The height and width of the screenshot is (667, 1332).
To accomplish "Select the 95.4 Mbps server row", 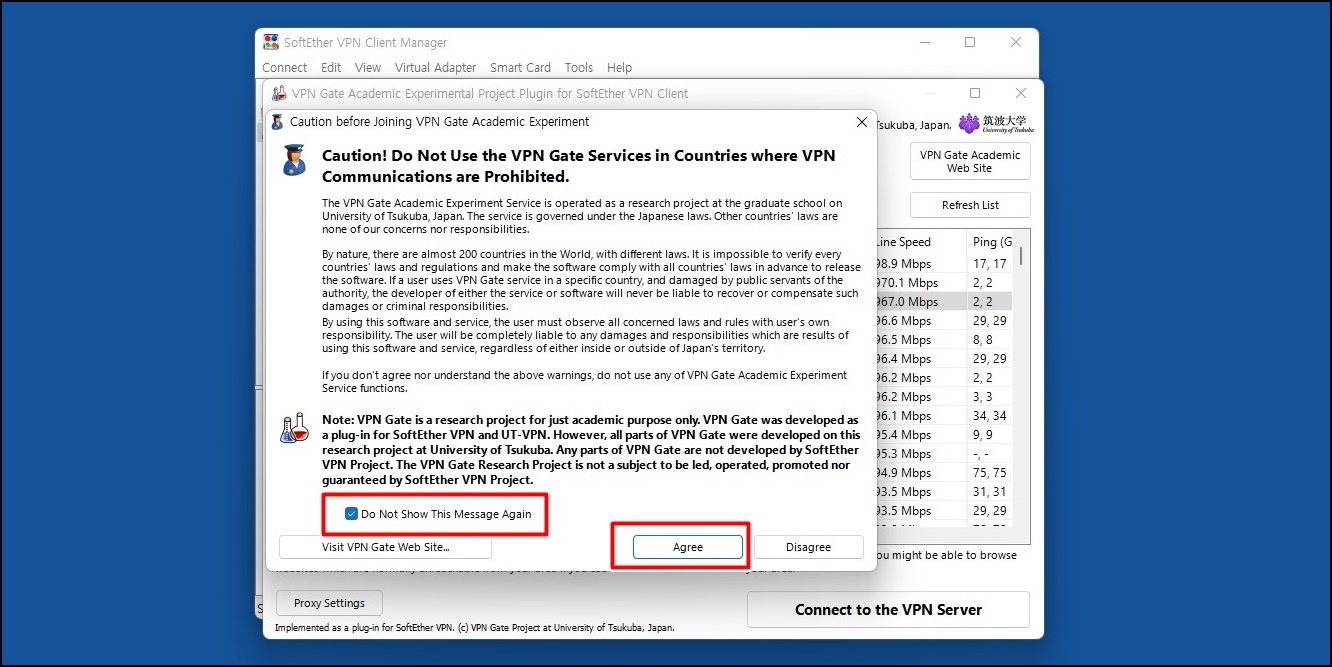I will tap(944, 435).
